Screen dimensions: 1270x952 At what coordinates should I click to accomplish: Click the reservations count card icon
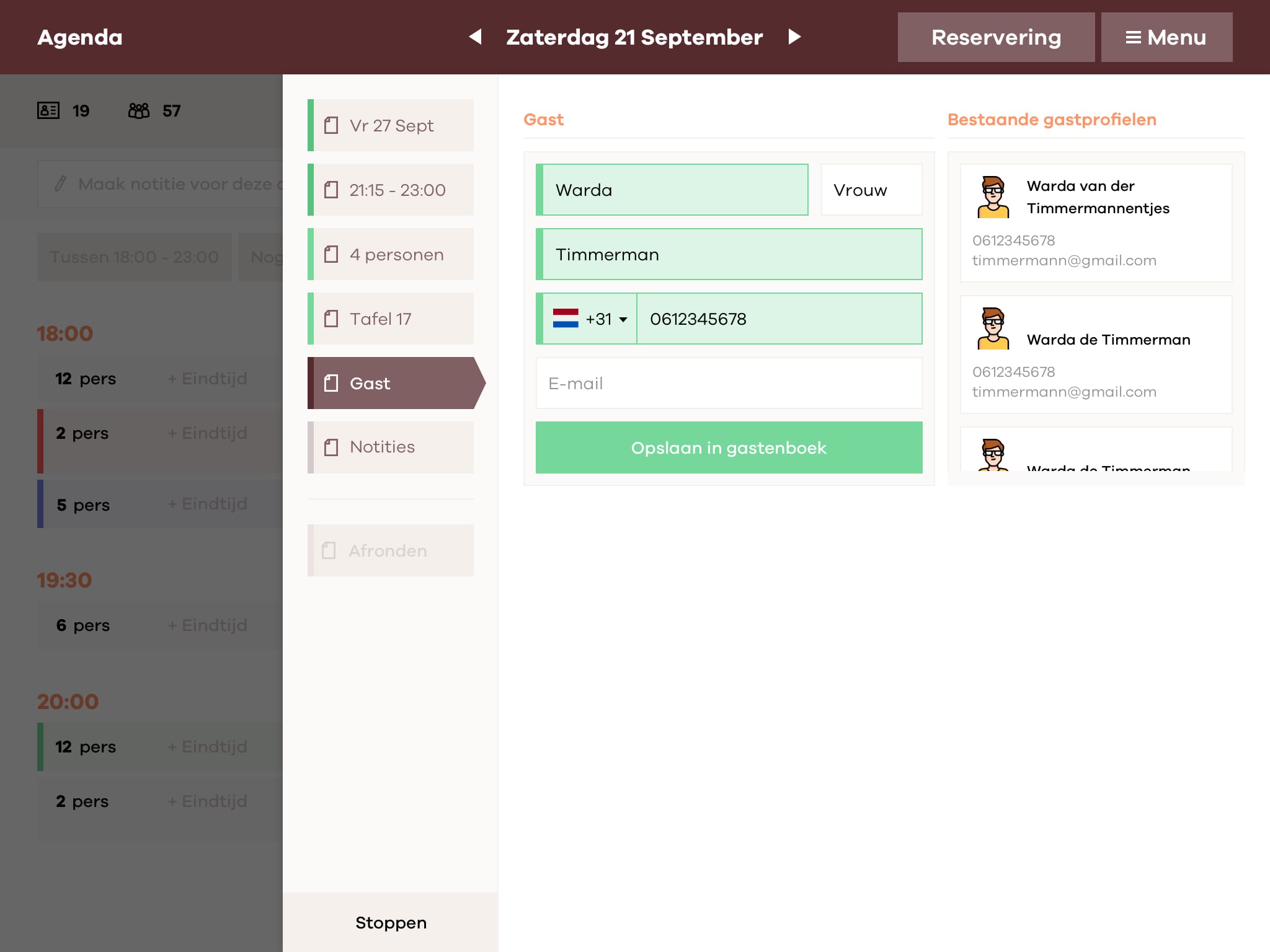point(48,111)
